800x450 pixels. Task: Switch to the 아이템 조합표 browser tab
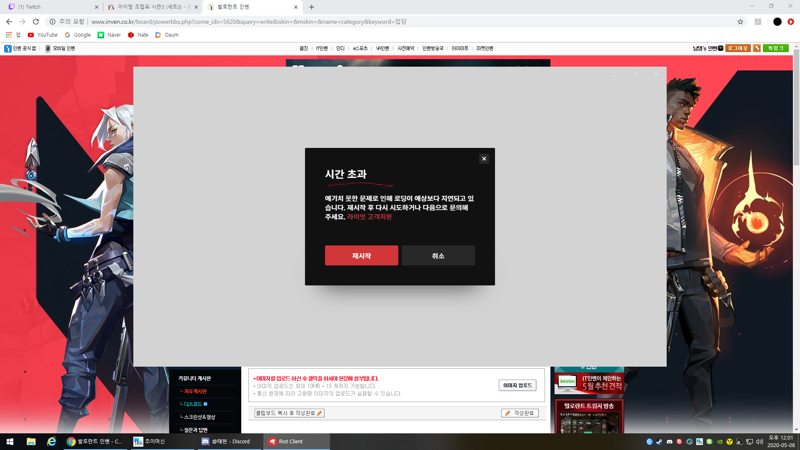(x=151, y=7)
